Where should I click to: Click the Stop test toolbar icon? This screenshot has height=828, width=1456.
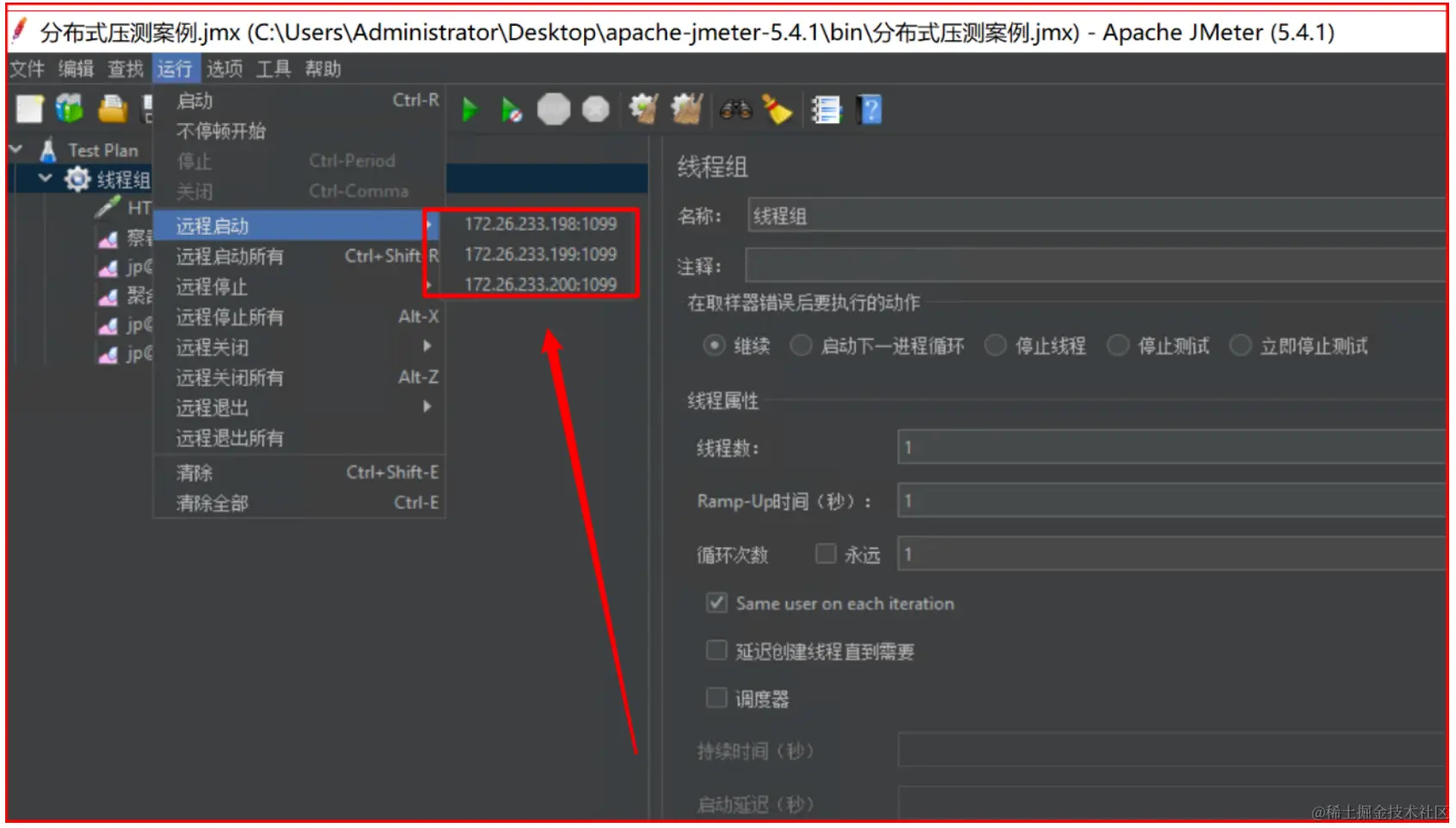pyautogui.click(x=554, y=110)
